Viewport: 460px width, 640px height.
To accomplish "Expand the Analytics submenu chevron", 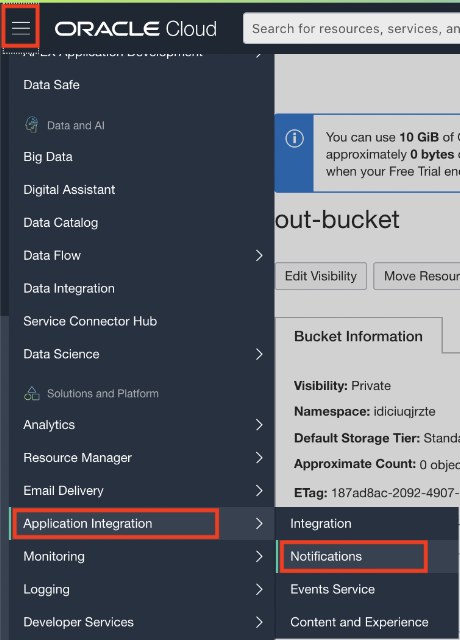I will click(x=259, y=424).
